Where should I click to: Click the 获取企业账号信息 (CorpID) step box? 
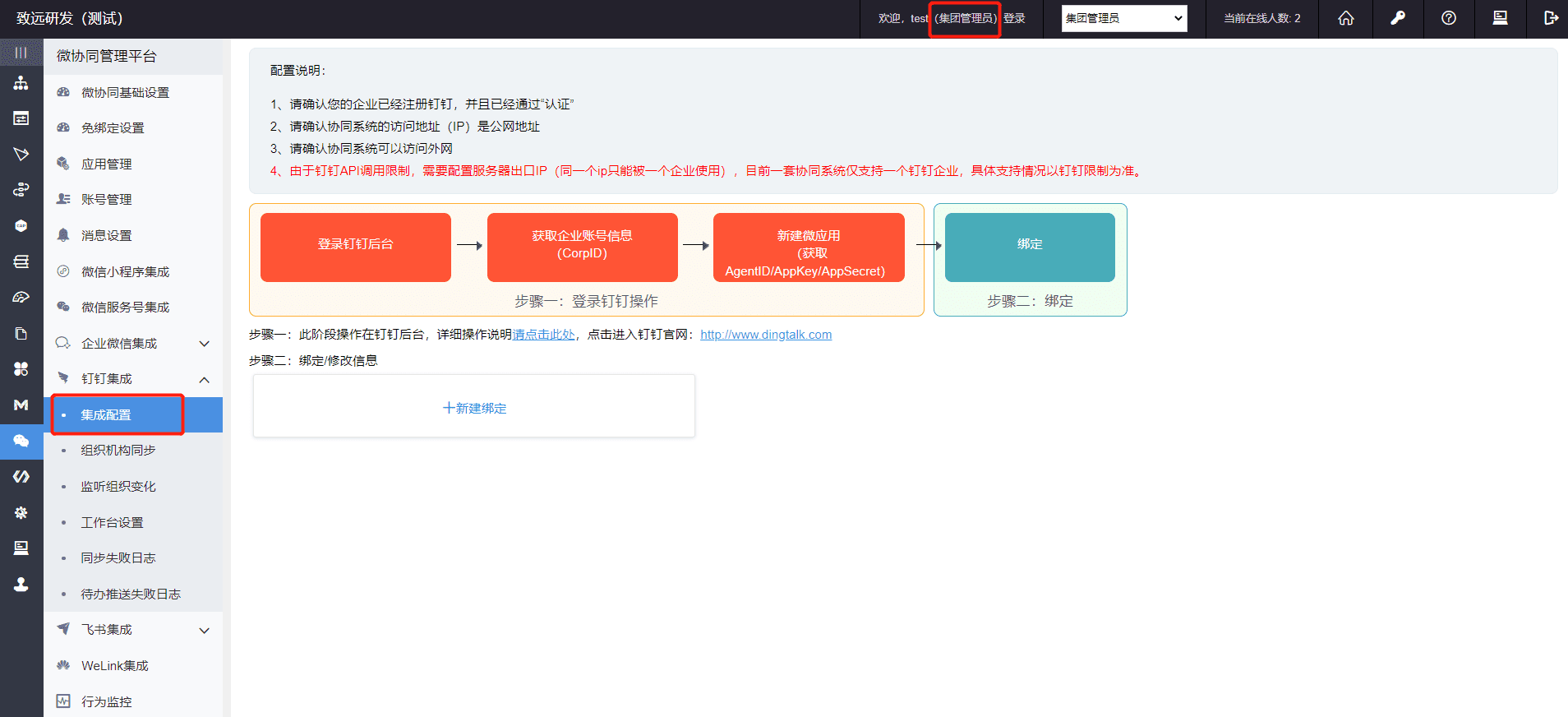[583, 247]
